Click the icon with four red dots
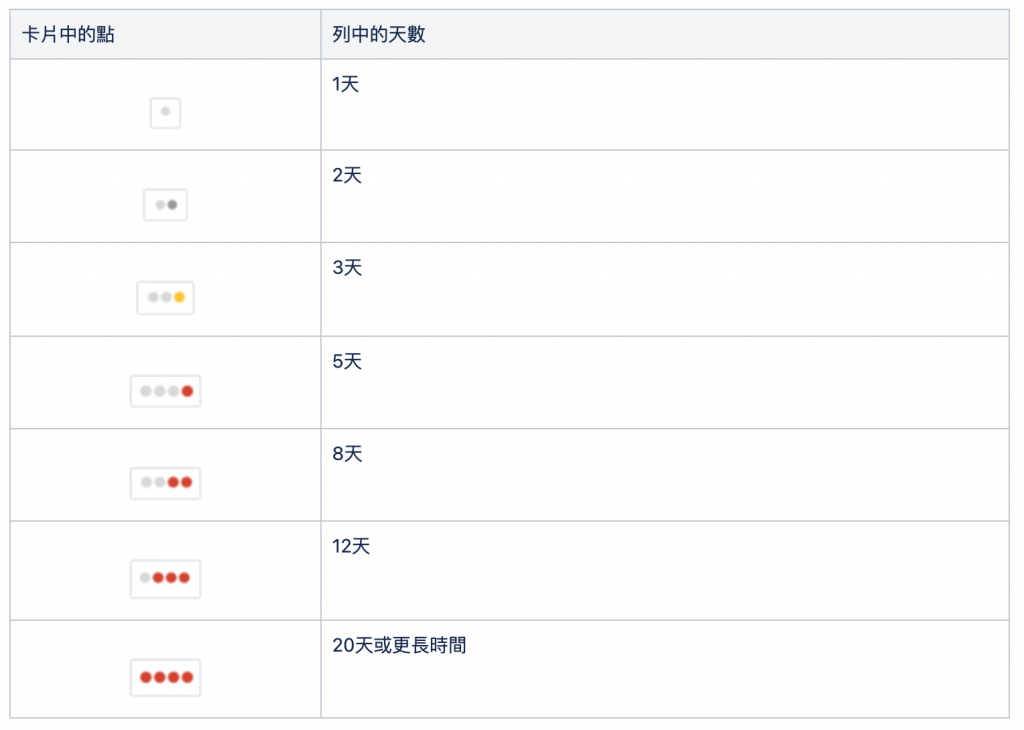The width and height of the screenshot is (1024, 730). click(x=165, y=677)
